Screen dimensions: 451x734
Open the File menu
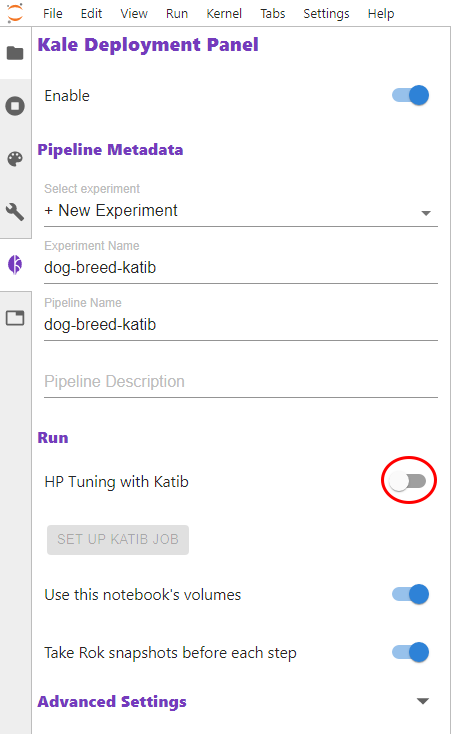[x=52, y=14]
